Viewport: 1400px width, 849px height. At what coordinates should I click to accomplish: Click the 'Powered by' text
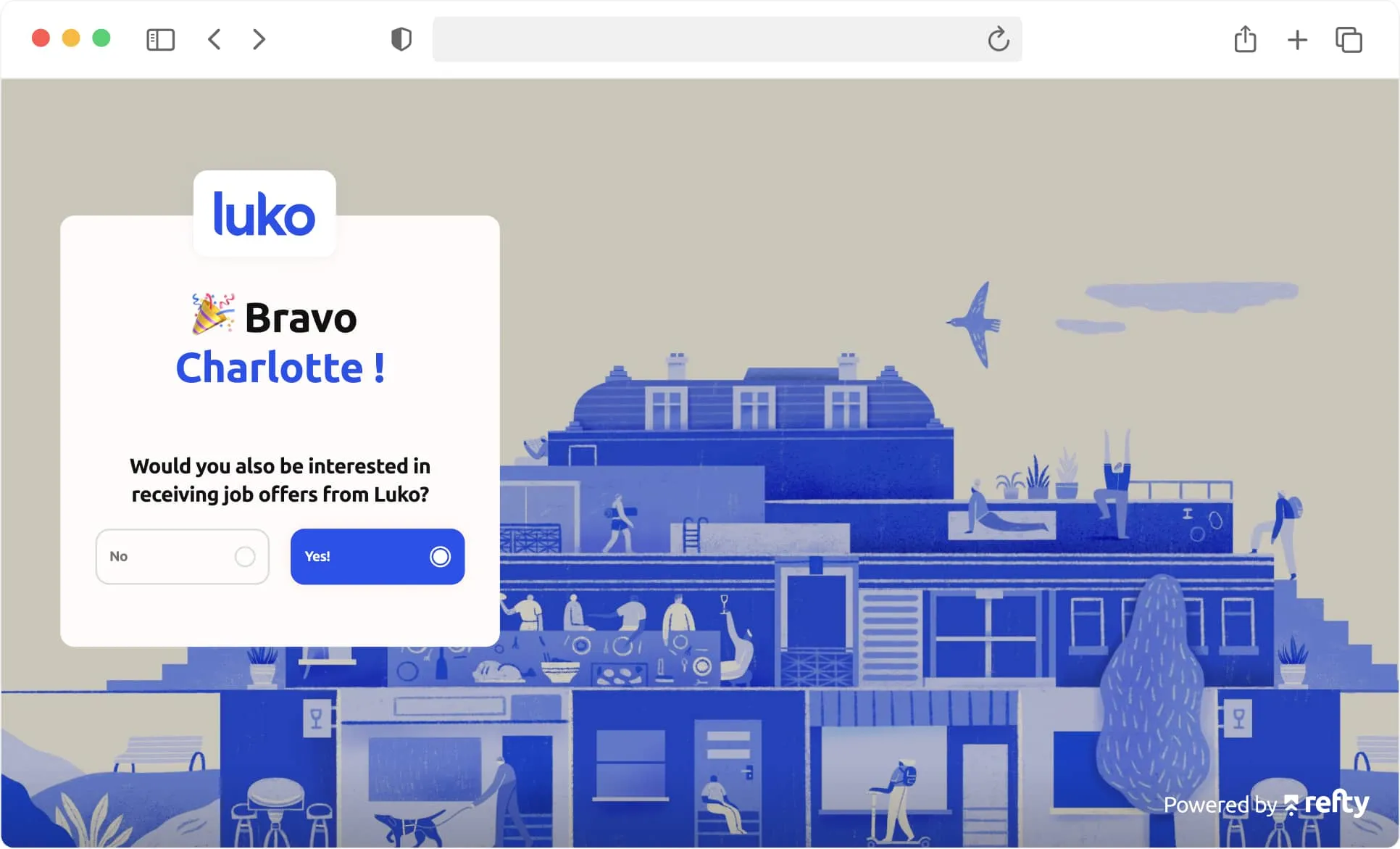(1220, 805)
